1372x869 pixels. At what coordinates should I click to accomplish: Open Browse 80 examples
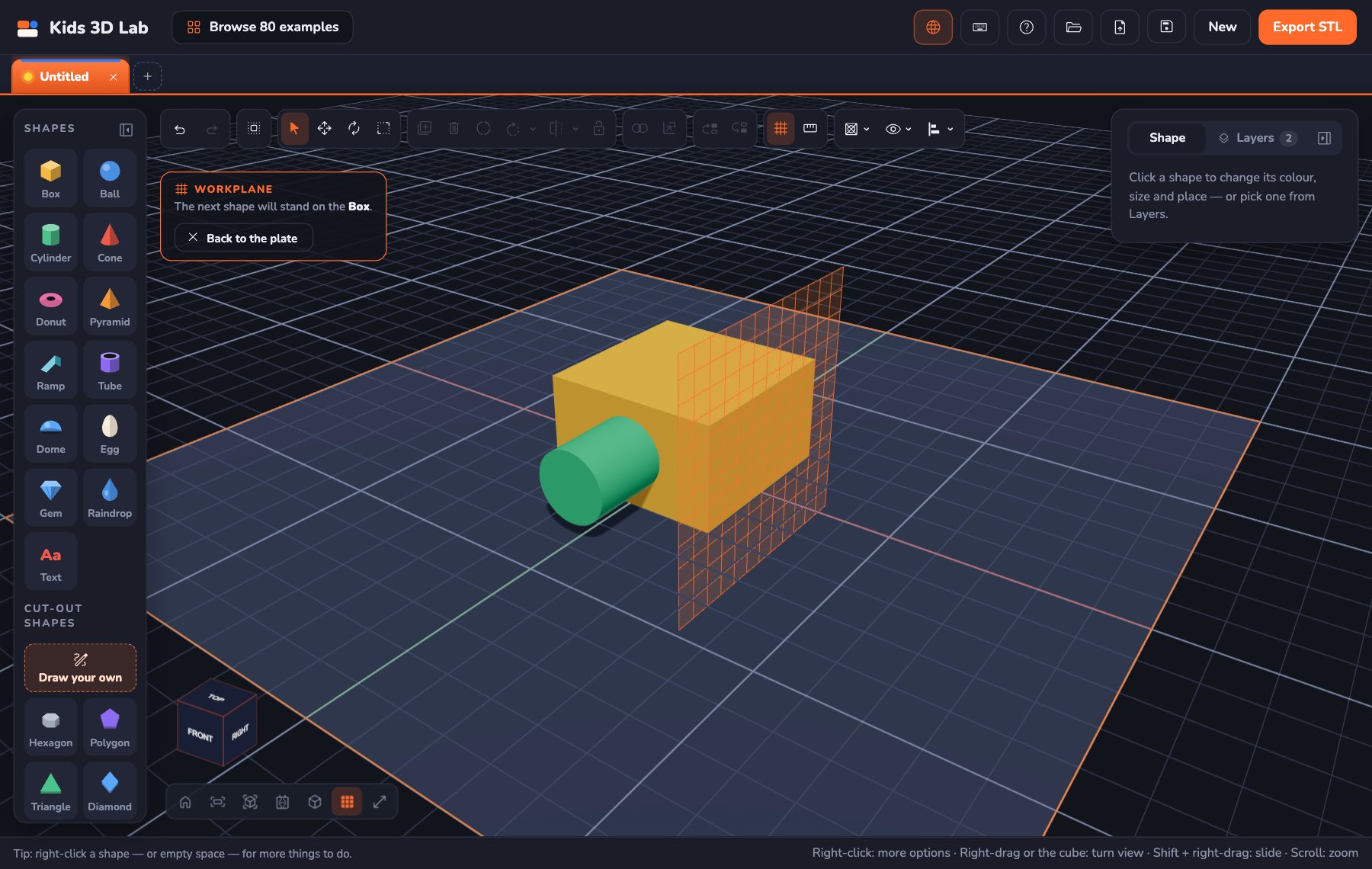pos(262,27)
